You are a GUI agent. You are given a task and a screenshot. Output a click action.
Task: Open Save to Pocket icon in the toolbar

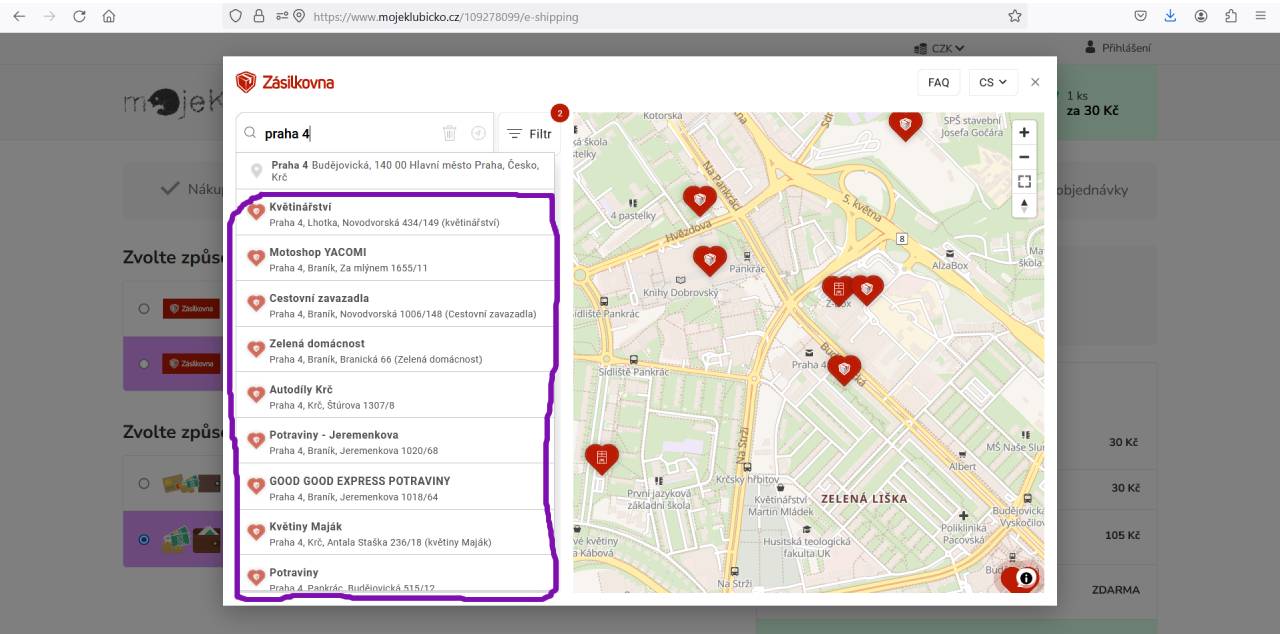(x=1141, y=16)
